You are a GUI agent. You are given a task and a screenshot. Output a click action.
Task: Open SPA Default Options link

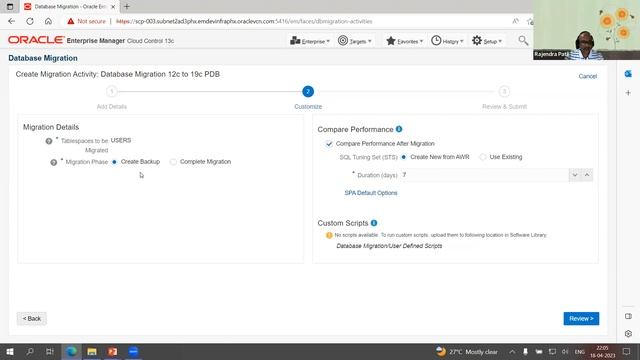pyautogui.click(x=371, y=193)
